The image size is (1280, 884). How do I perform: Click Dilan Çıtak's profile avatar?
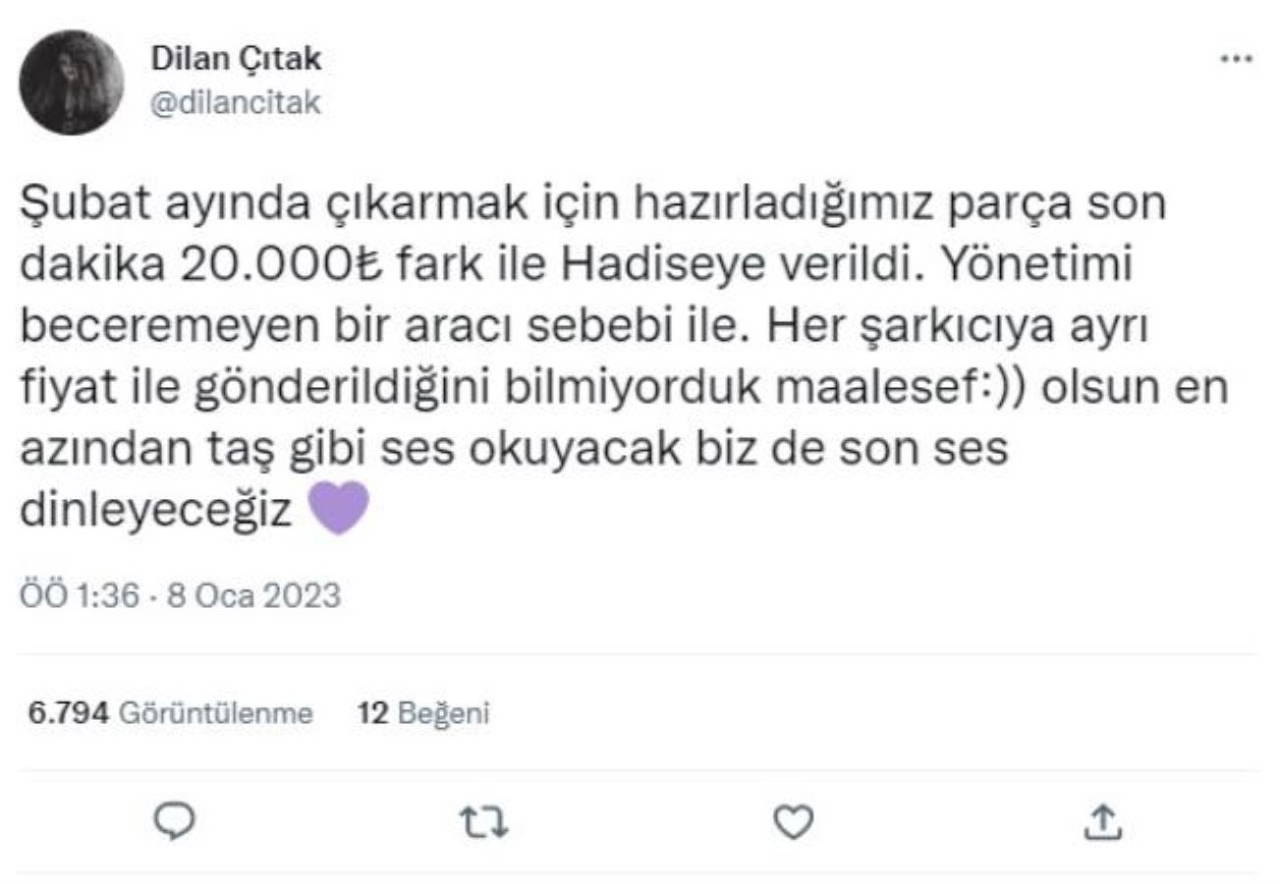[71, 82]
